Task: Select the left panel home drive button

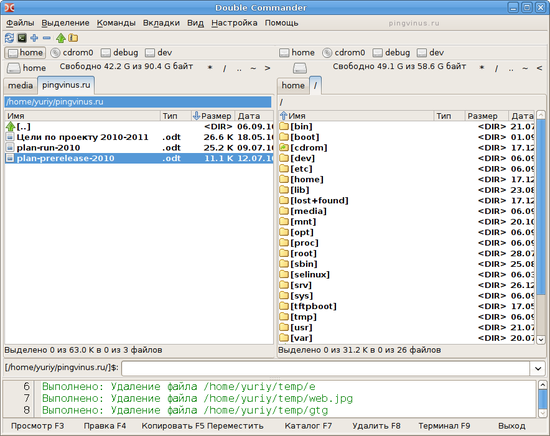Action: click(25, 53)
